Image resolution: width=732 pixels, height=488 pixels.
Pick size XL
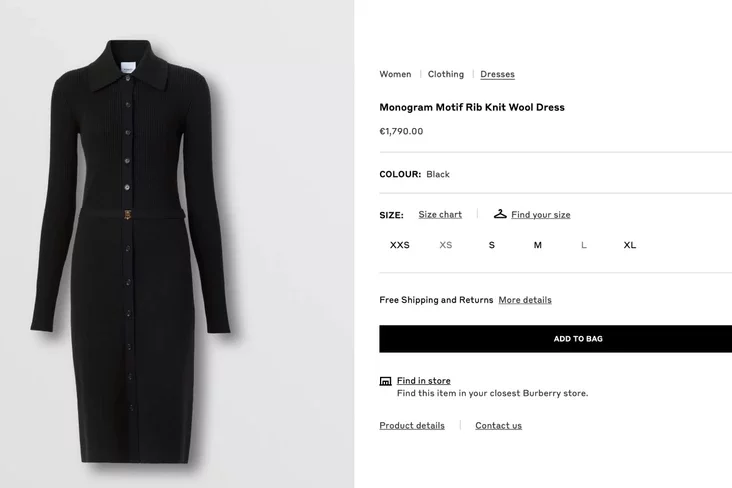(630, 245)
